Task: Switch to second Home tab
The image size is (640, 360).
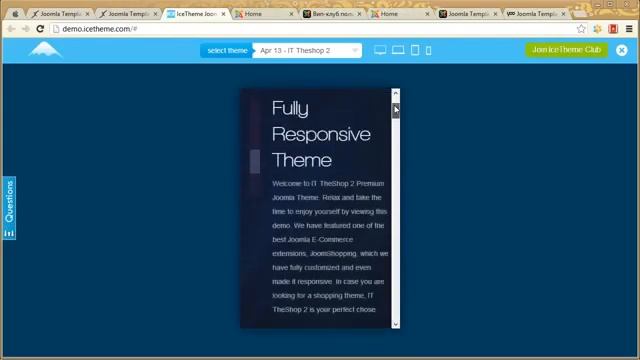Action: click(400, 14)
